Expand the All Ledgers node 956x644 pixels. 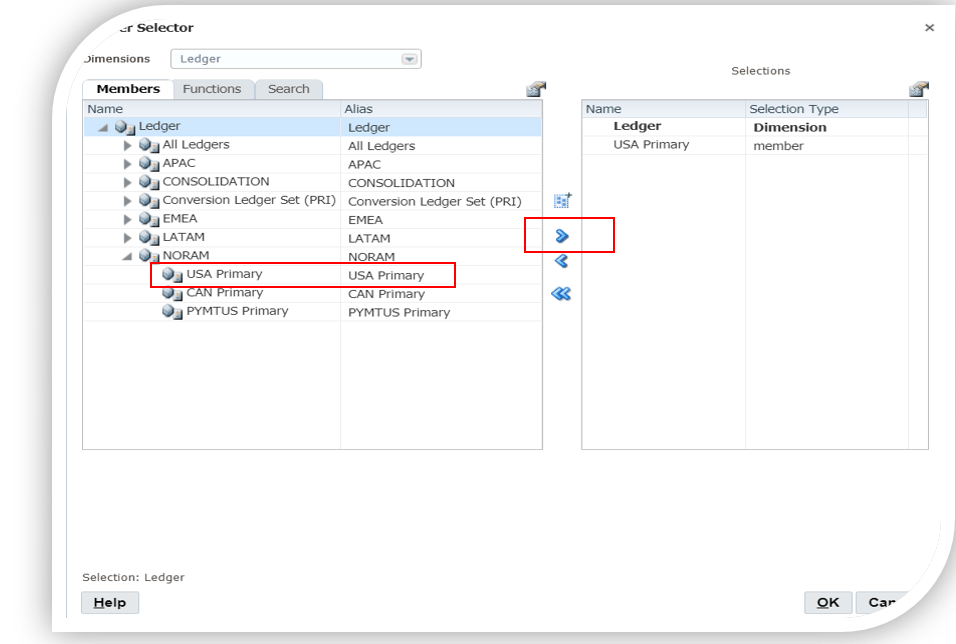[x=128, y=146]
